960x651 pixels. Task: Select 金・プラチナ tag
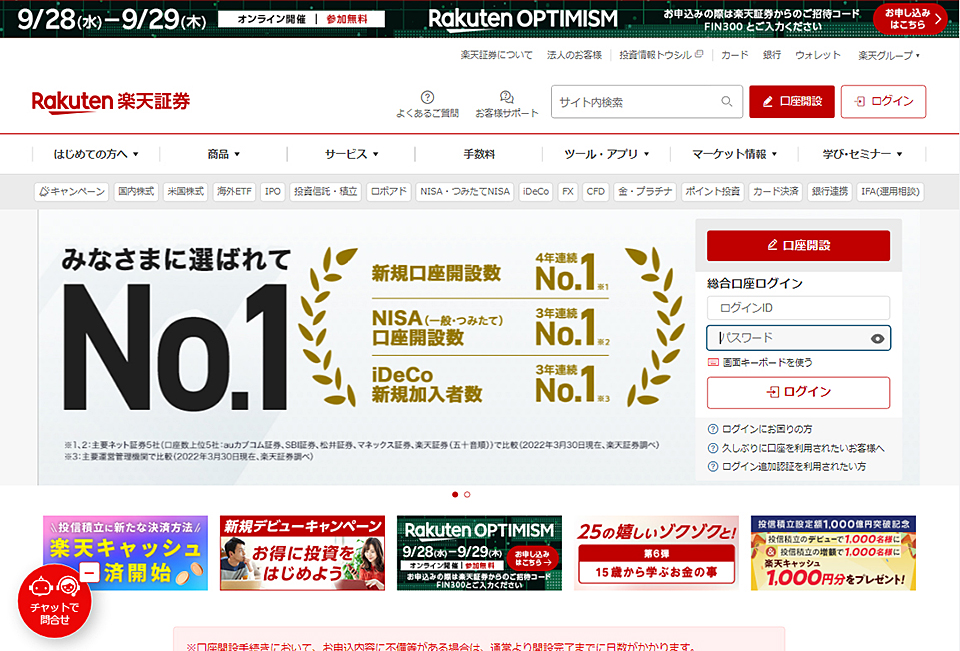click(x=645, y=192)
